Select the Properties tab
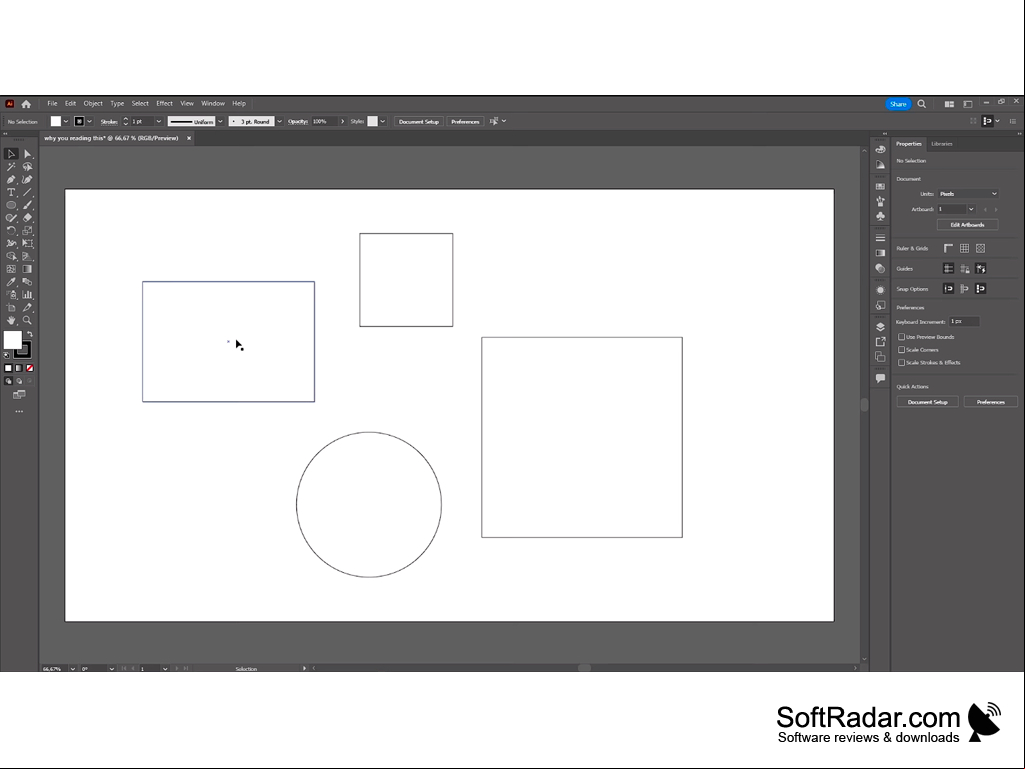Viewport: 1025px width, 769px height. coord(909,144)
